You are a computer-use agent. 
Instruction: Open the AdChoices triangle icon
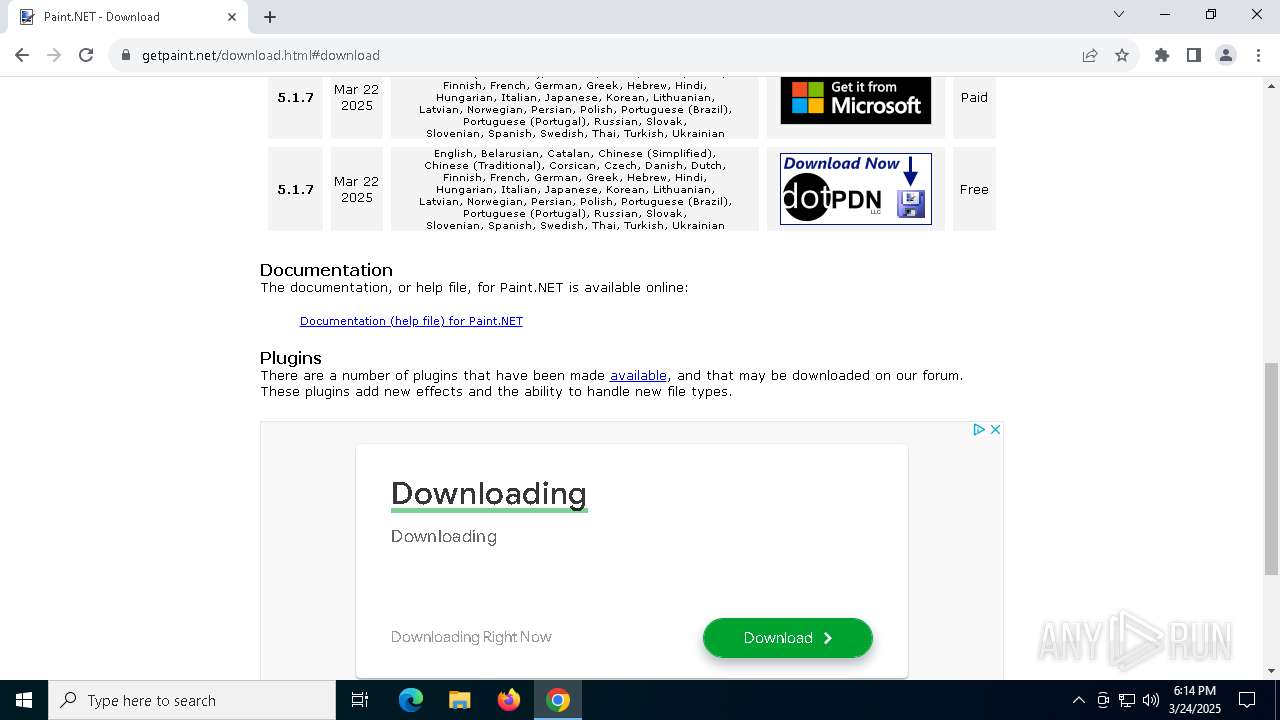tap(979, 429)
